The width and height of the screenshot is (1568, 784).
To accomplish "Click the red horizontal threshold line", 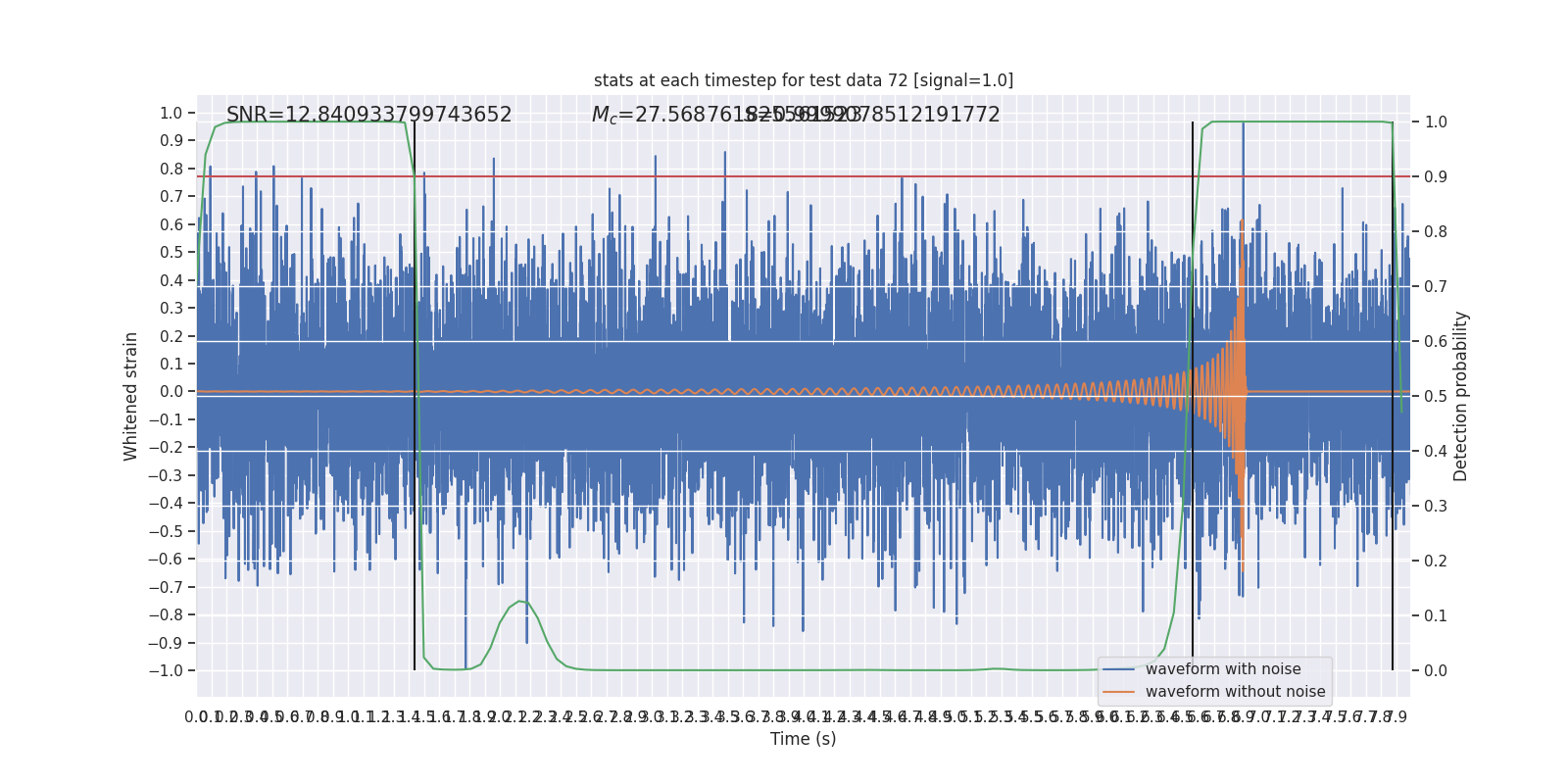I will [x=784, y=176].
